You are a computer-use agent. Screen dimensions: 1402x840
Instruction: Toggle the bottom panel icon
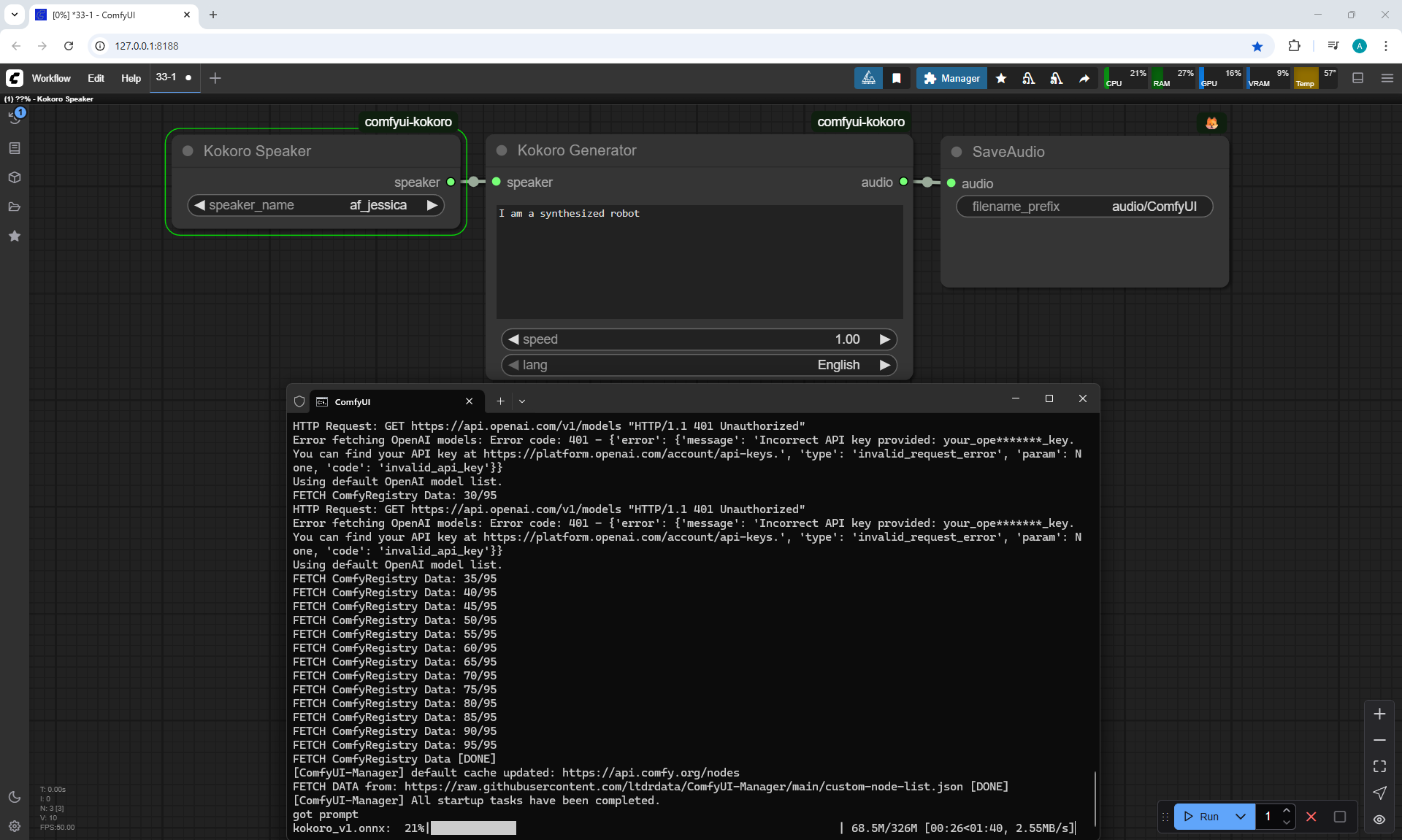(1358, 78)
